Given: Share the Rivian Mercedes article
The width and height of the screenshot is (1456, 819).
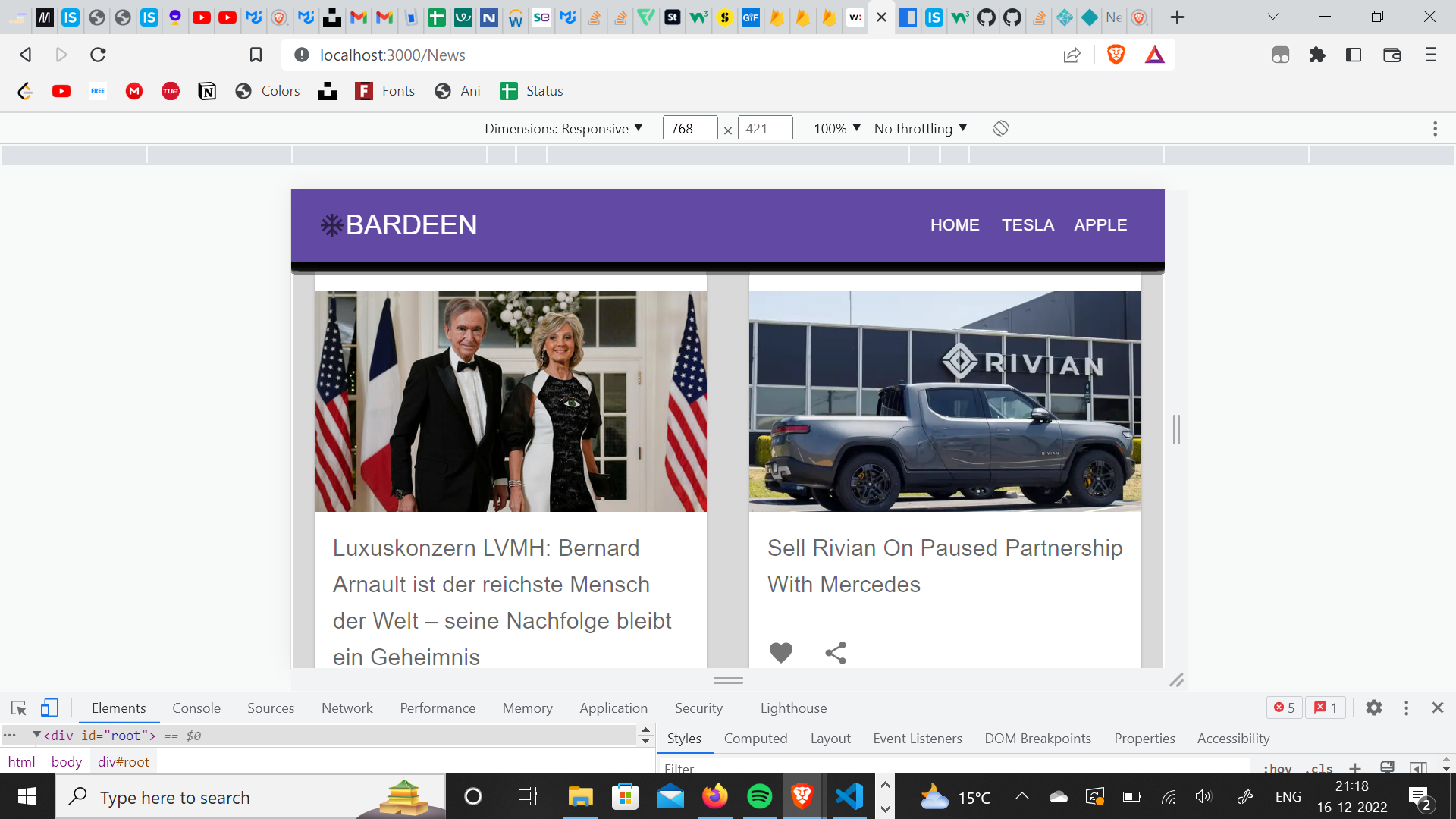Looking at the screenshot, I should coord(835,652).
